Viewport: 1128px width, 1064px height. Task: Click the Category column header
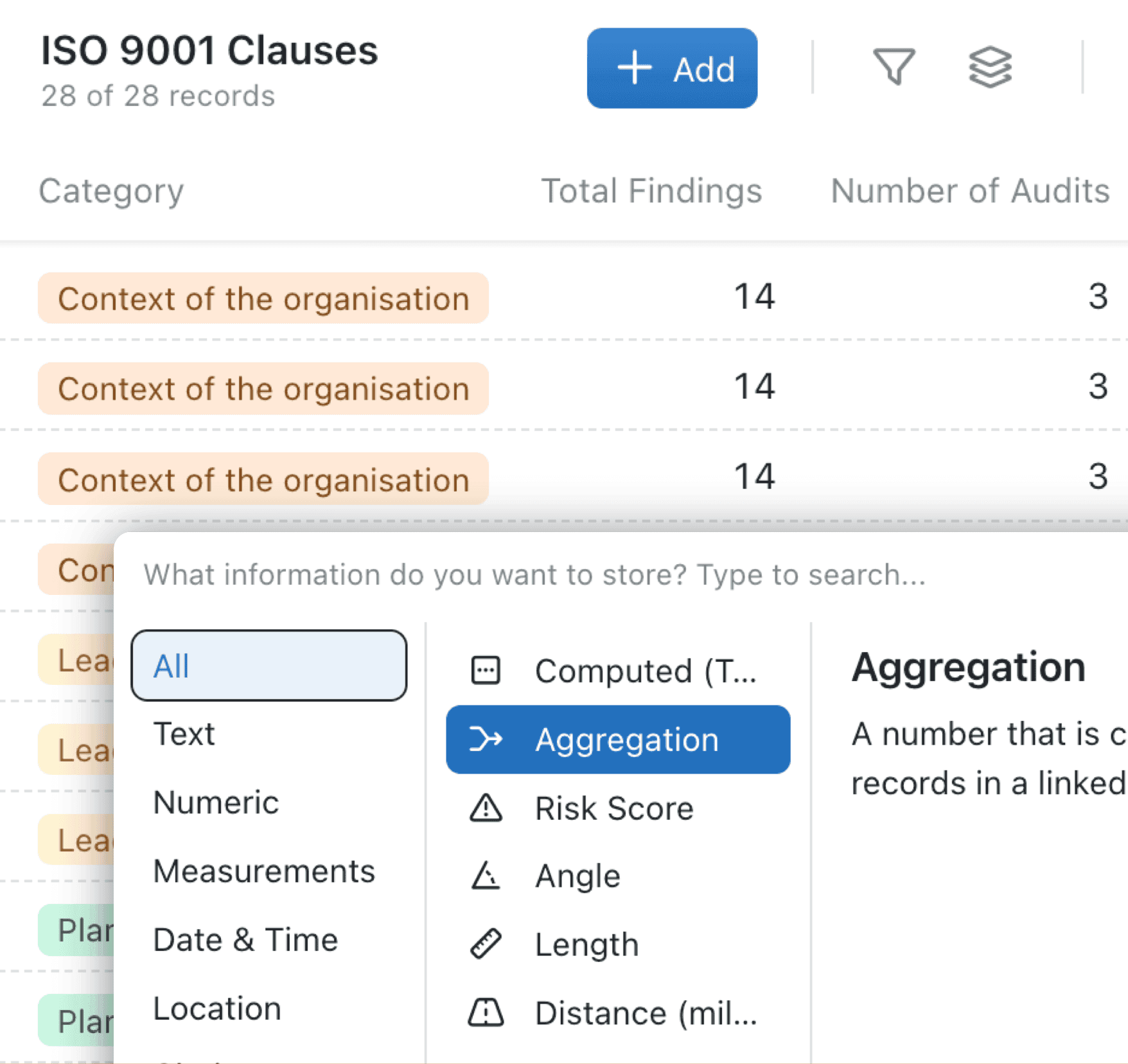click(111, 191)
